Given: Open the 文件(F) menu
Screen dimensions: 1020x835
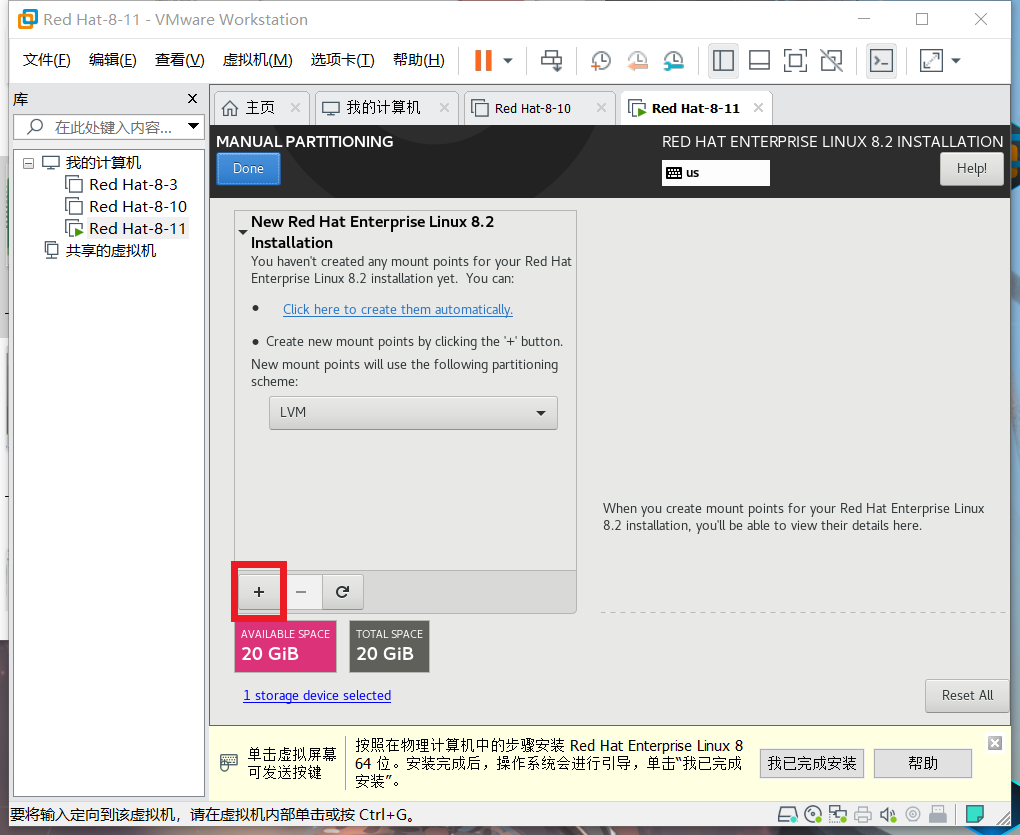Looking at the screenshot, I should (x=46, y=60).
